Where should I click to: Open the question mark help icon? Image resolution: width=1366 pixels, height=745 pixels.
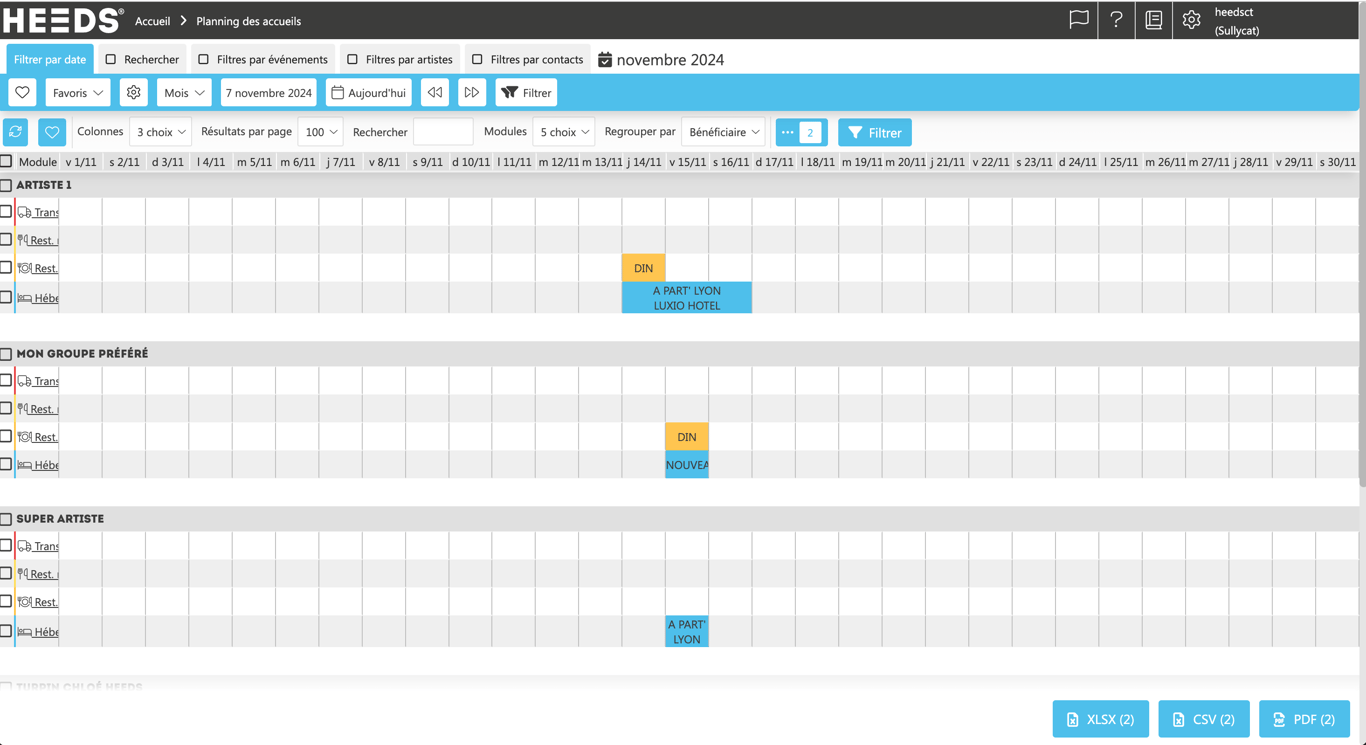1116,20
